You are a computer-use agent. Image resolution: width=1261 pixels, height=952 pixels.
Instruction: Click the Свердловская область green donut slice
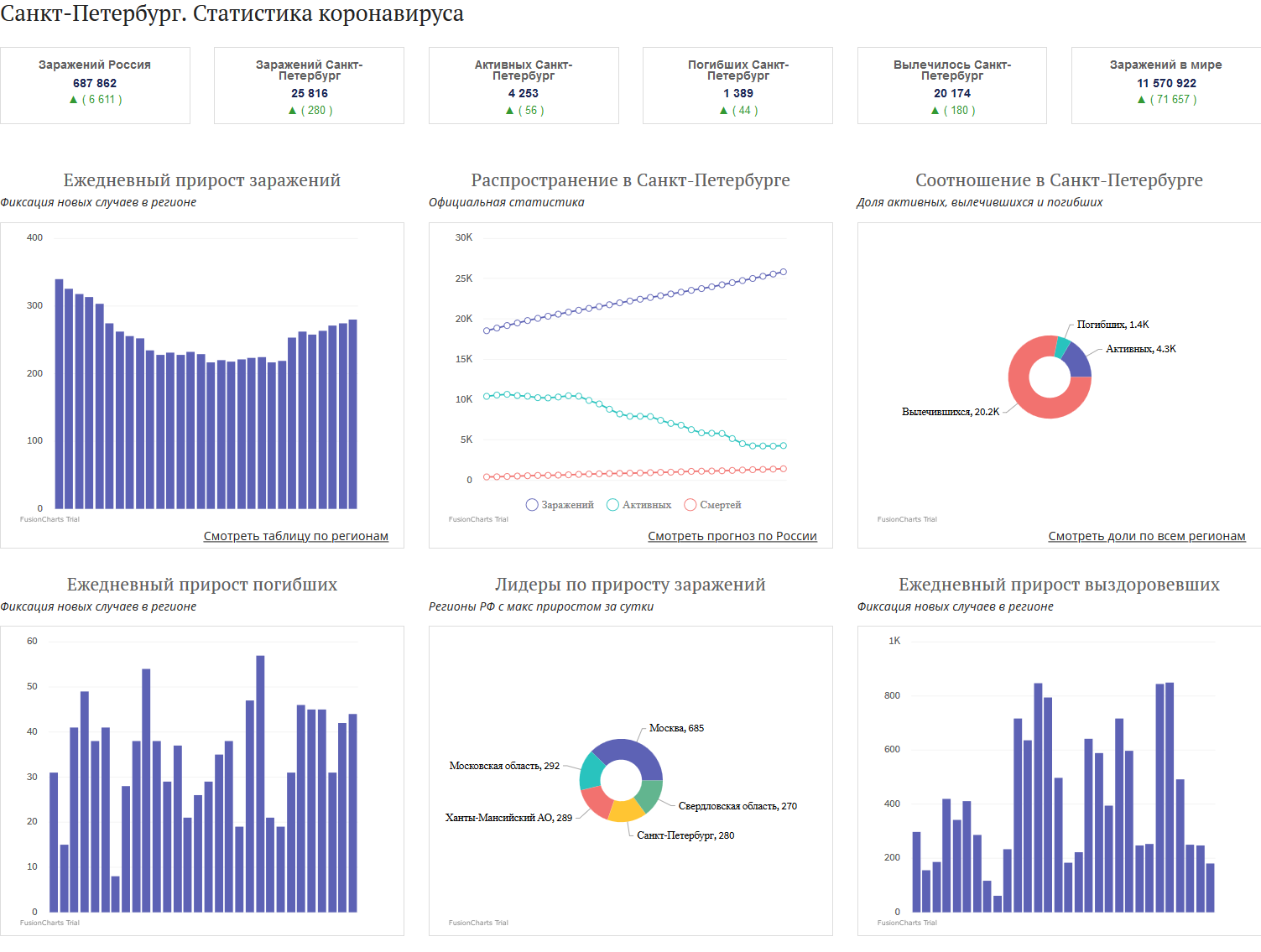(x=649, y=795)
